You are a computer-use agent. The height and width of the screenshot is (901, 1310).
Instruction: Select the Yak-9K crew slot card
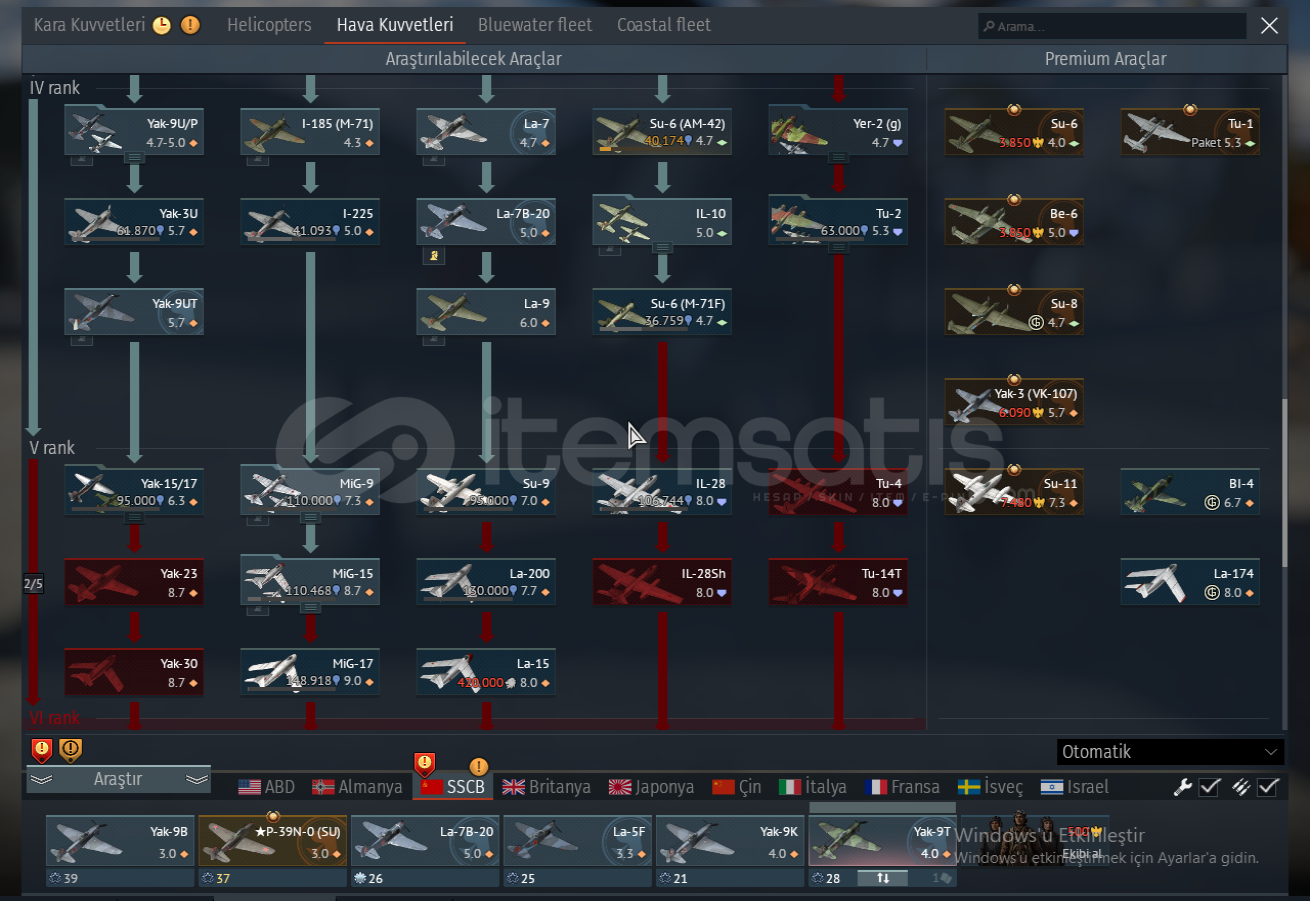(731, 841)
